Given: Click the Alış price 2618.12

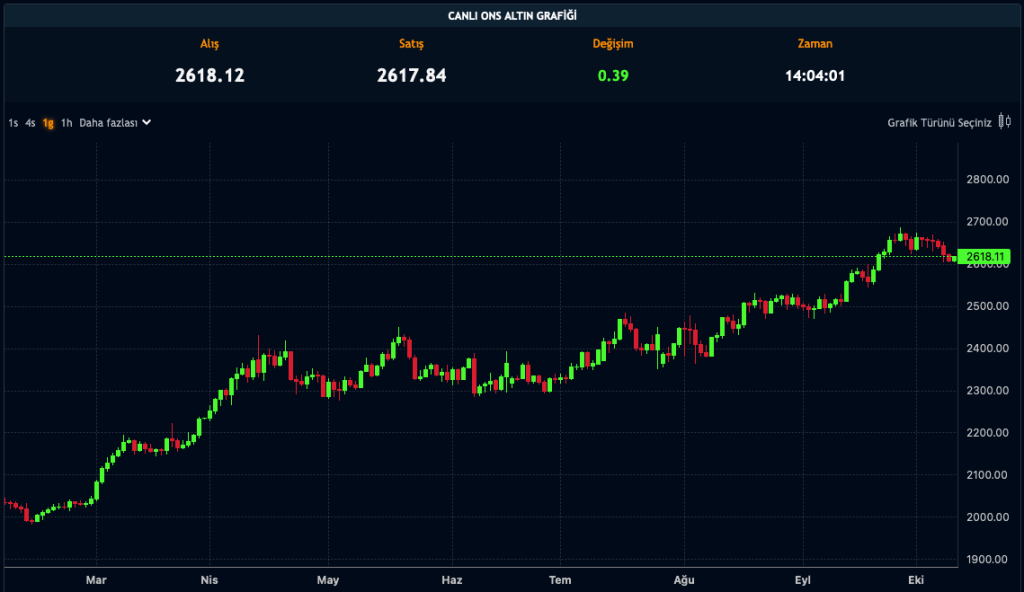Looking at the screenshot, I should pos(210,76).
